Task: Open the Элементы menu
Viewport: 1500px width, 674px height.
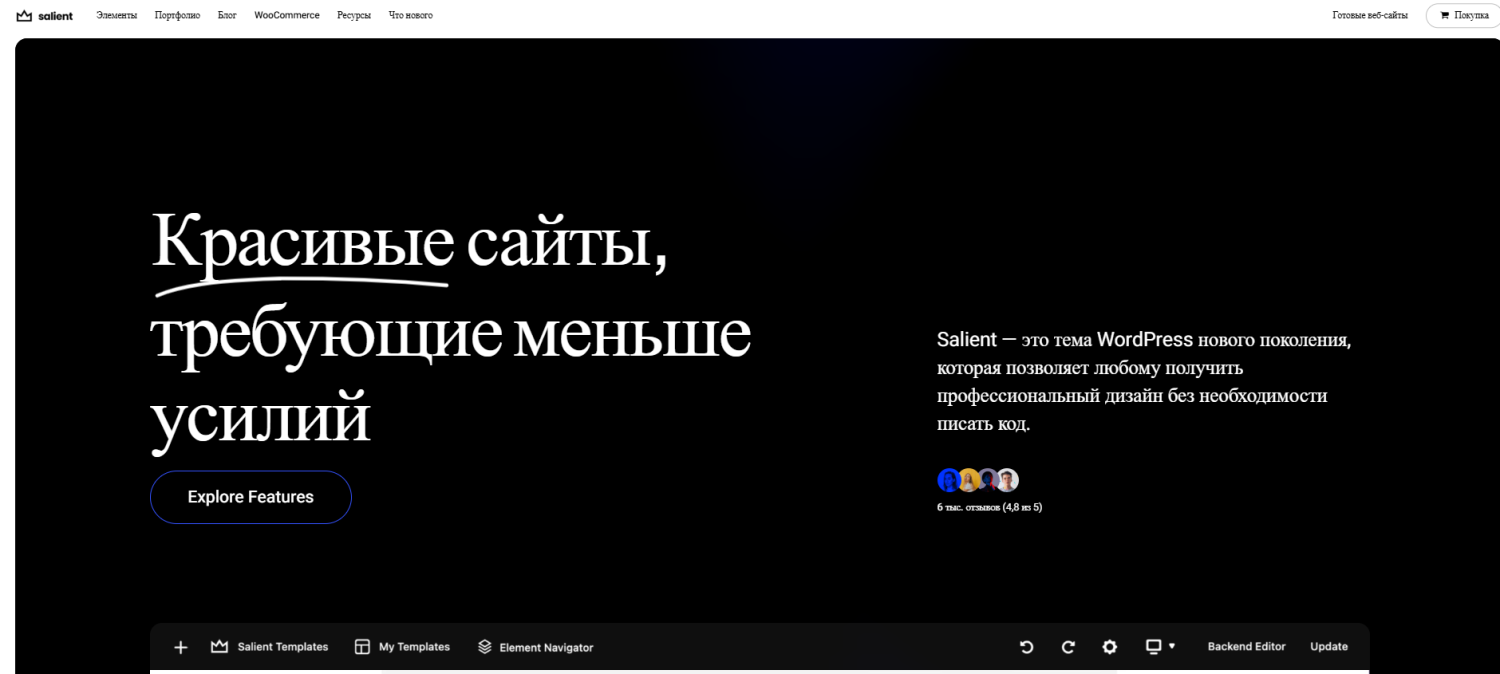Action: tap(116, 15)
